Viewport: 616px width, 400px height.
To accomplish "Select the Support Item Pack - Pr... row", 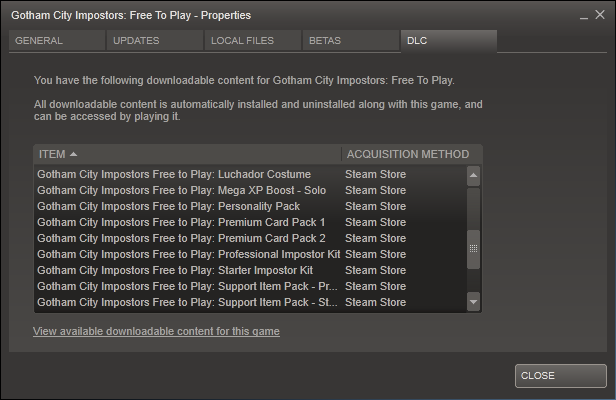I will (251, 286).
